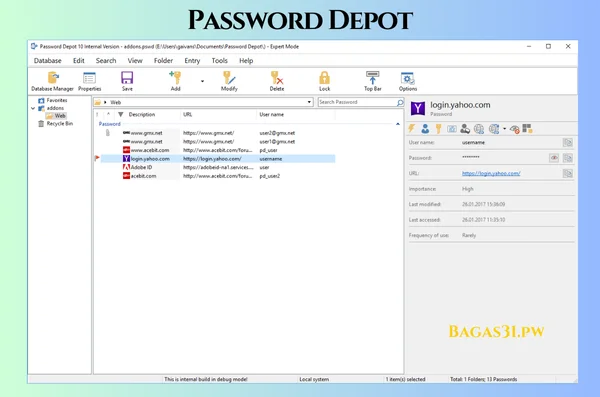
Task: Open the Edit menu
Action: [79, 60]
